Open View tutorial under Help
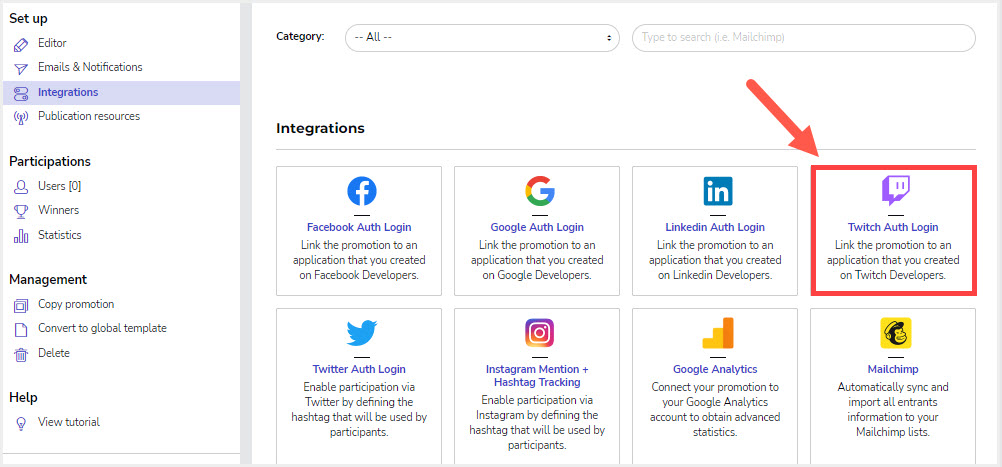 pos(68,422)
